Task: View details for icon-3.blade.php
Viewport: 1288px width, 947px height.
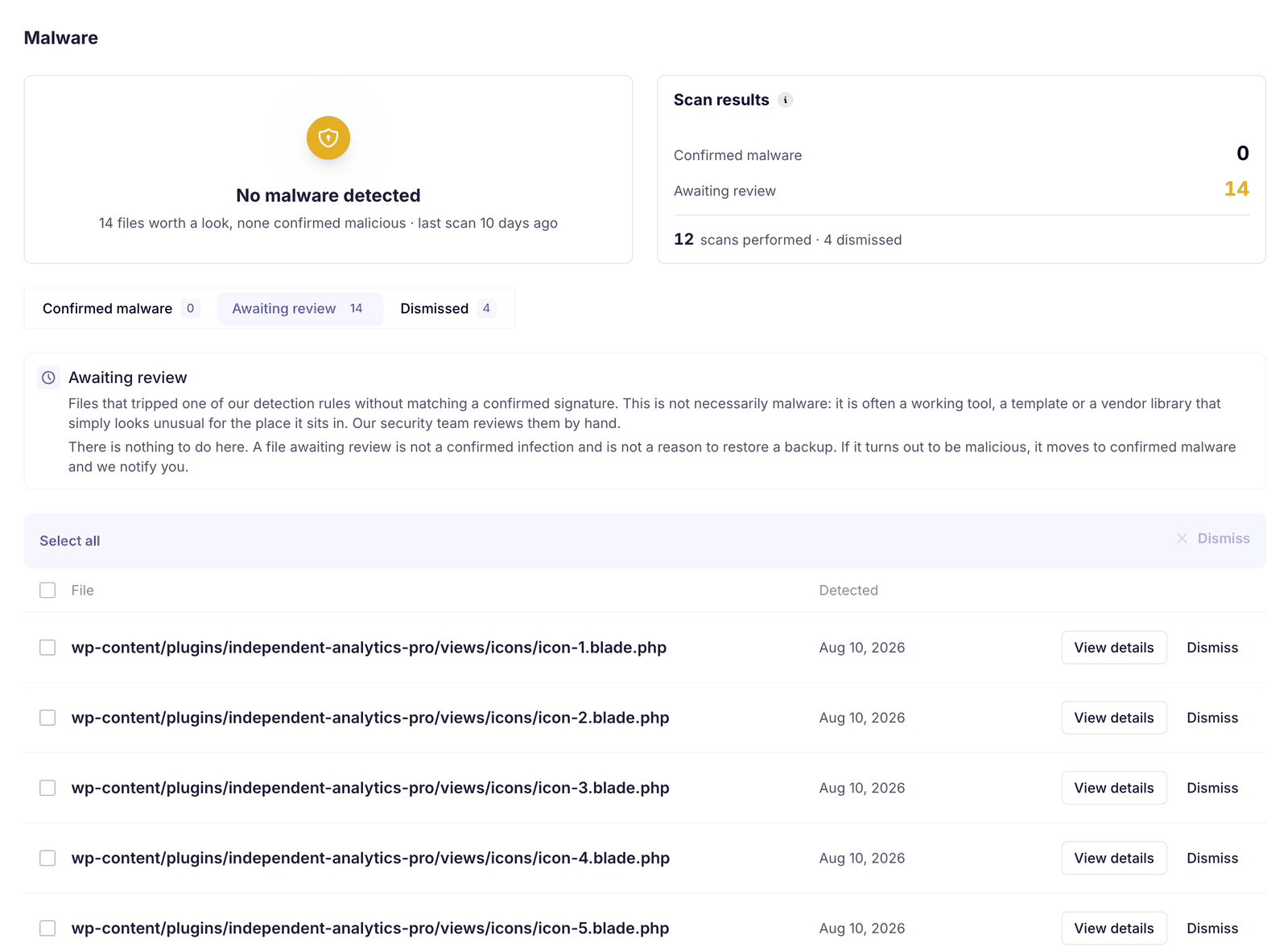Action: (1114, 788)
